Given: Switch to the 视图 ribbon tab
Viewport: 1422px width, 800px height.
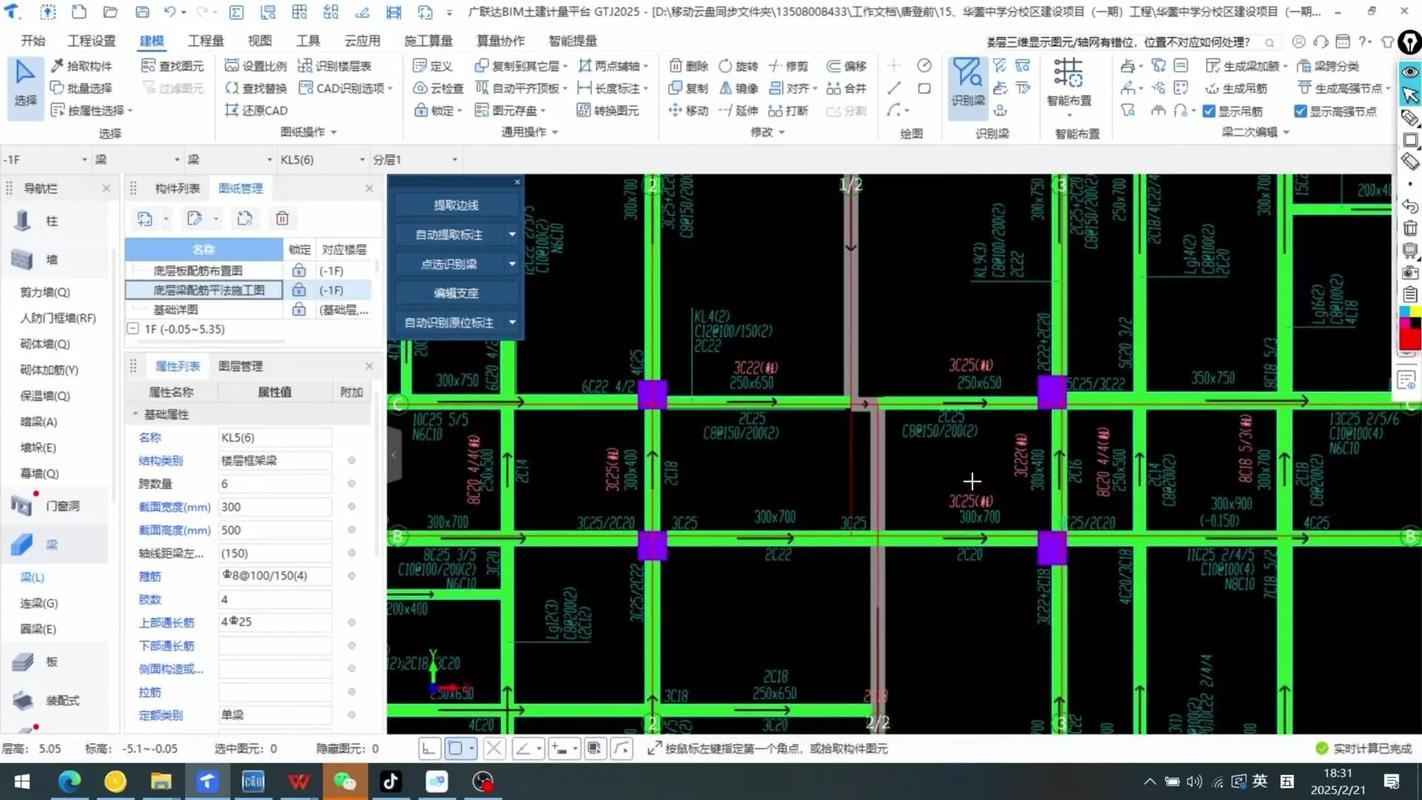Looking at the screenshot, I should coord(258,40).
